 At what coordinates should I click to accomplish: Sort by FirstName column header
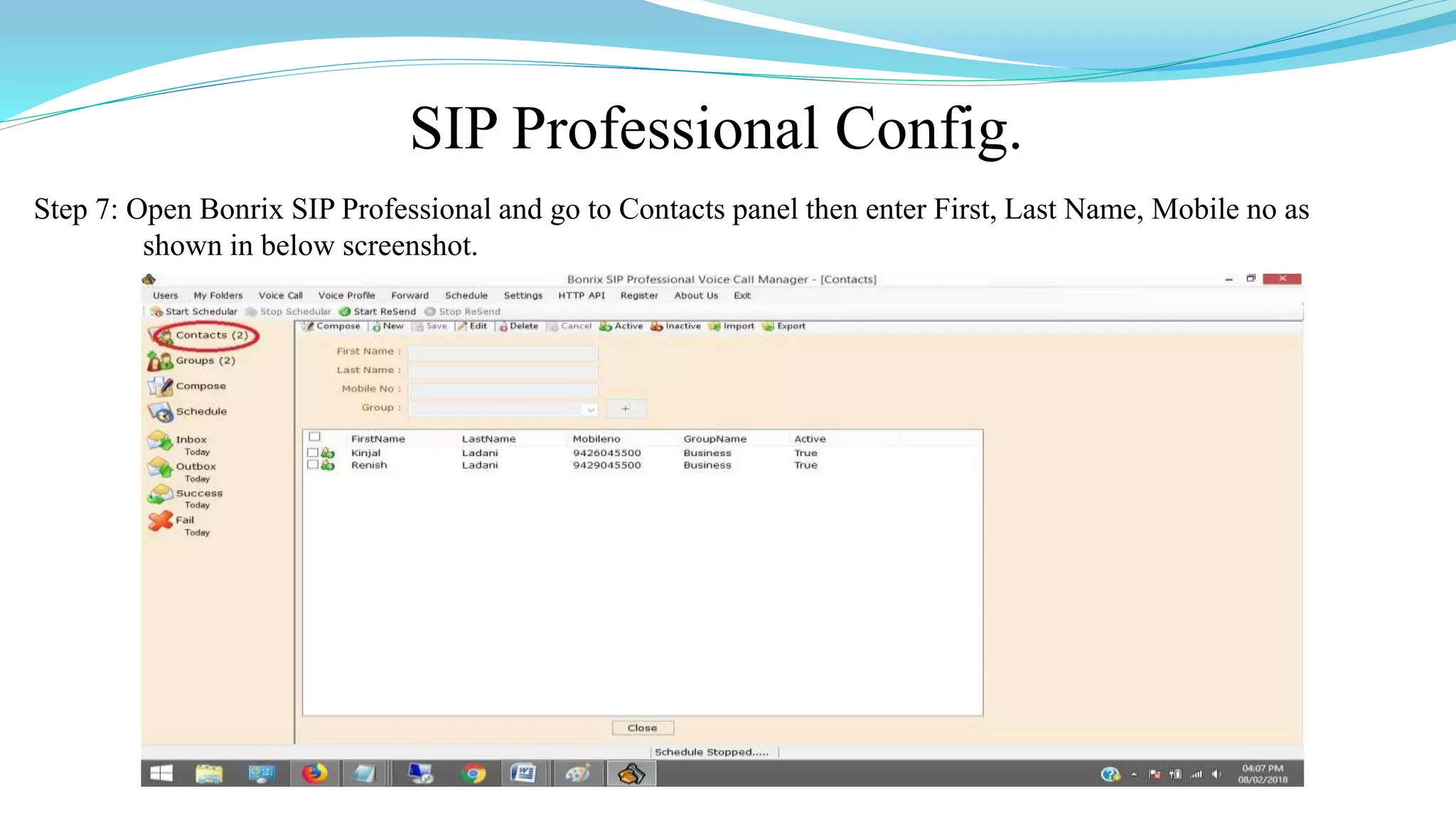coord(378,439)
